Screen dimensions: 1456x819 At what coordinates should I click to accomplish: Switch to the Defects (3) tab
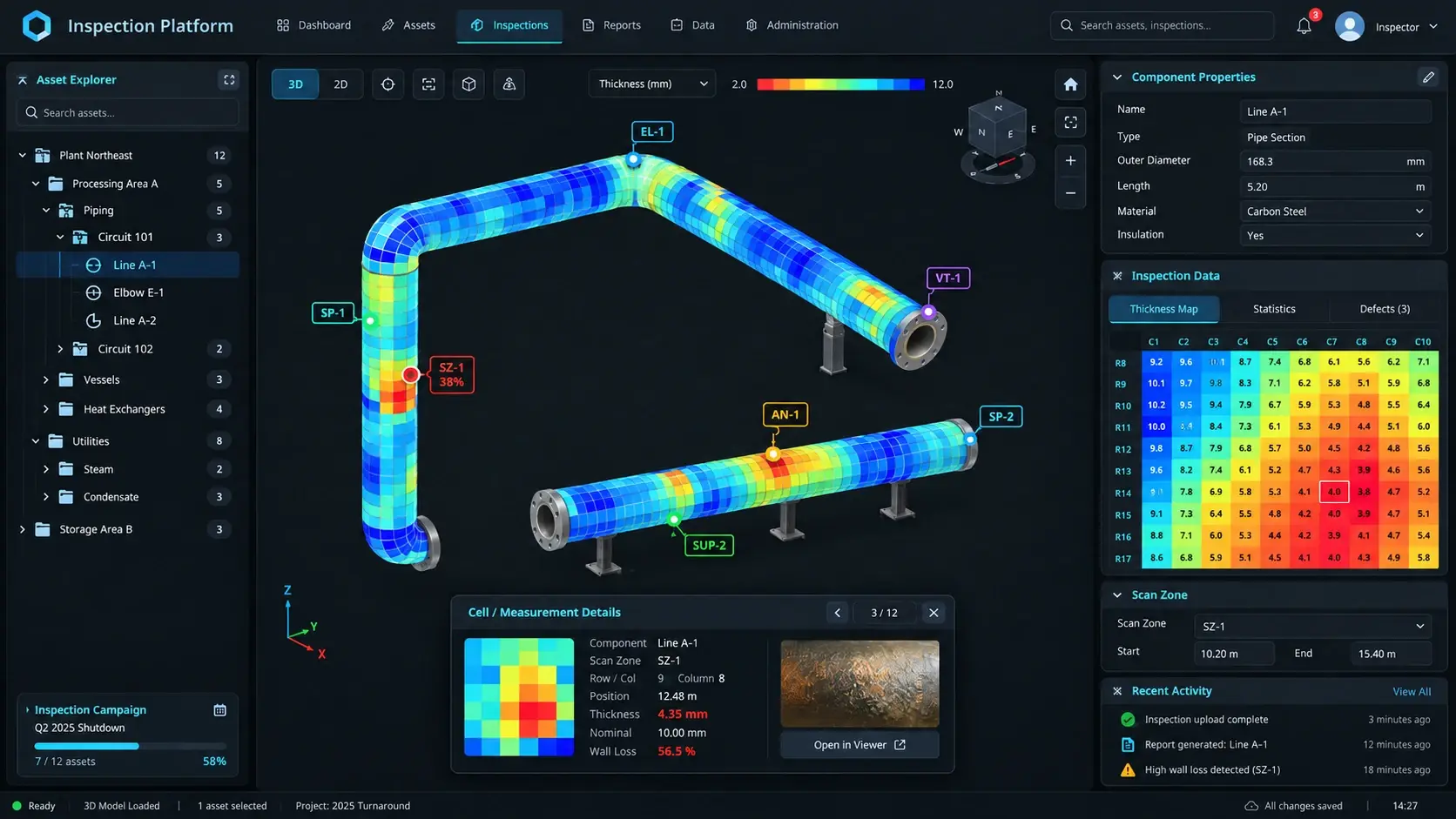click(1385, 309)
